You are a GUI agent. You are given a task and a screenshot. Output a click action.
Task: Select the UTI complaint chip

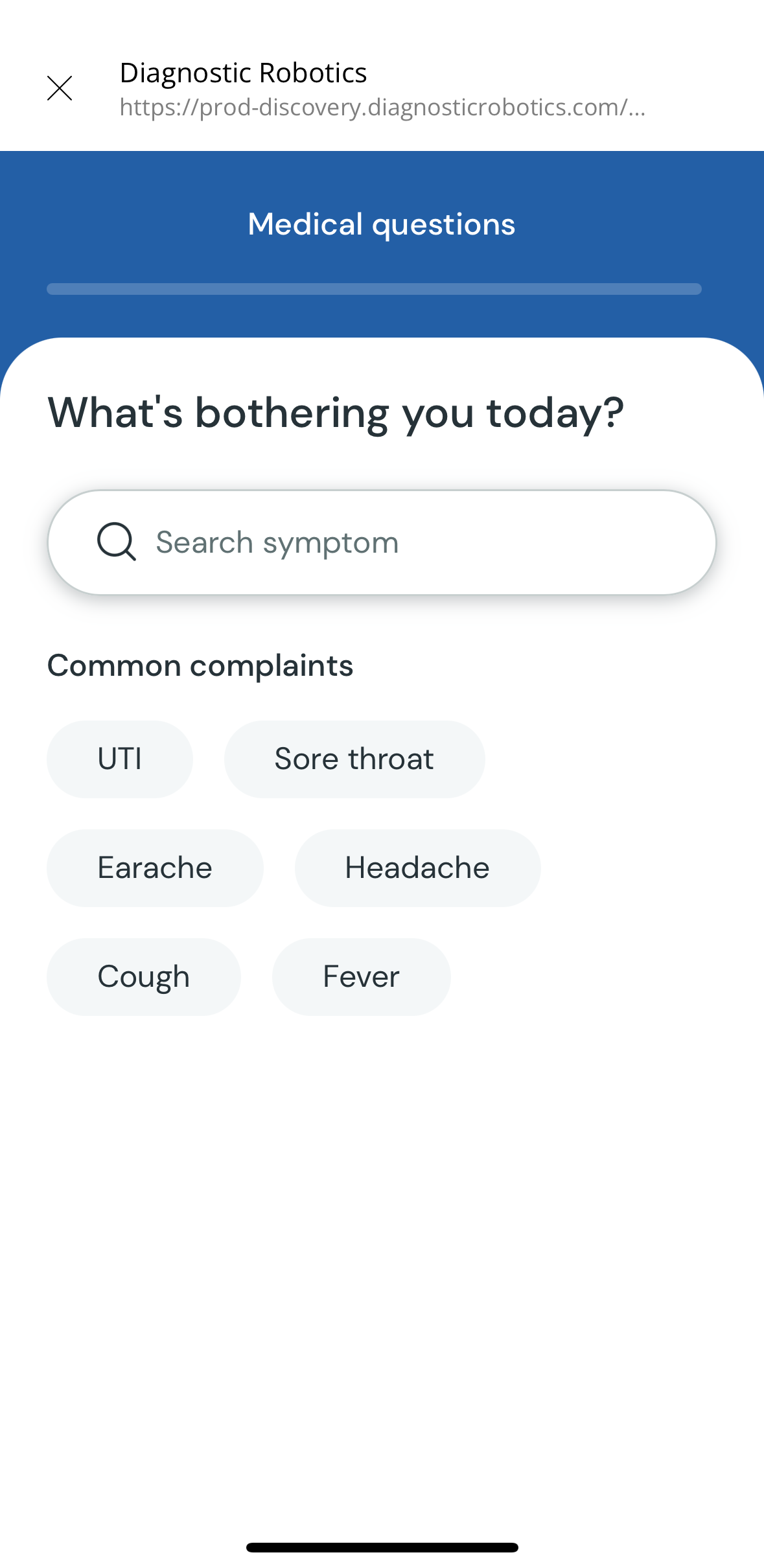(120, 759)
